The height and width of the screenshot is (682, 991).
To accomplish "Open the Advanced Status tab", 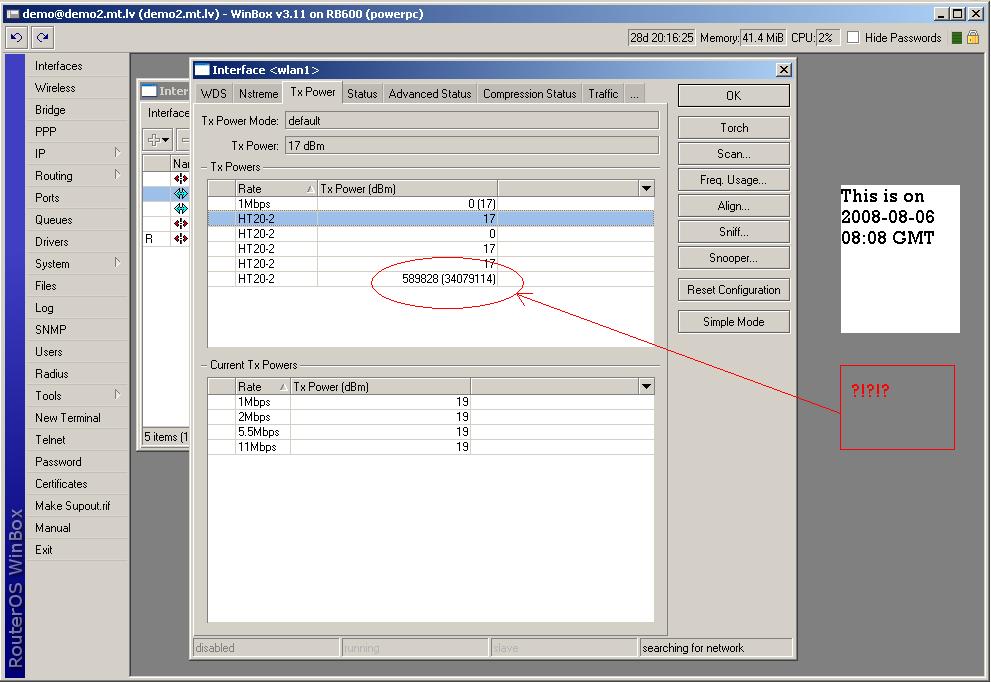I will point(430,94).
